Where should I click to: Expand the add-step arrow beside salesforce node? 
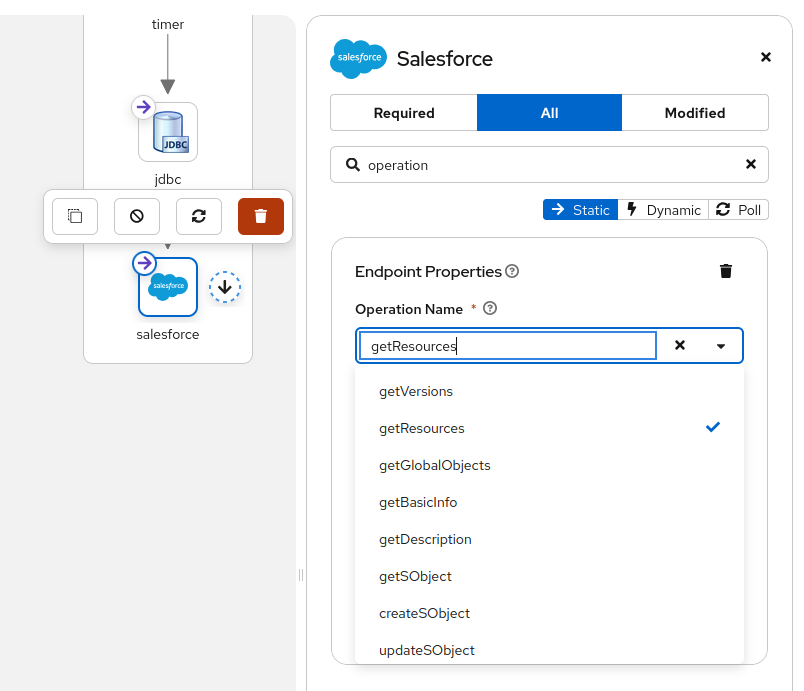(225, 287)
